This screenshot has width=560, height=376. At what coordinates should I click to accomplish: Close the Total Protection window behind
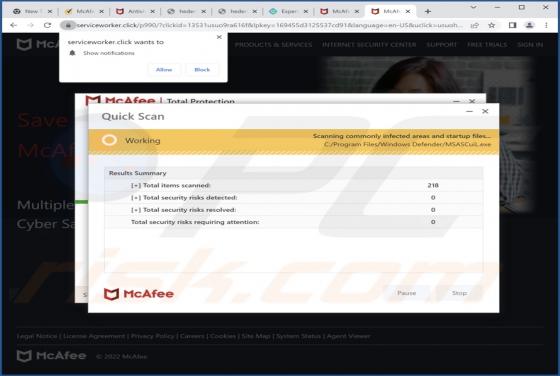(472, 101)
